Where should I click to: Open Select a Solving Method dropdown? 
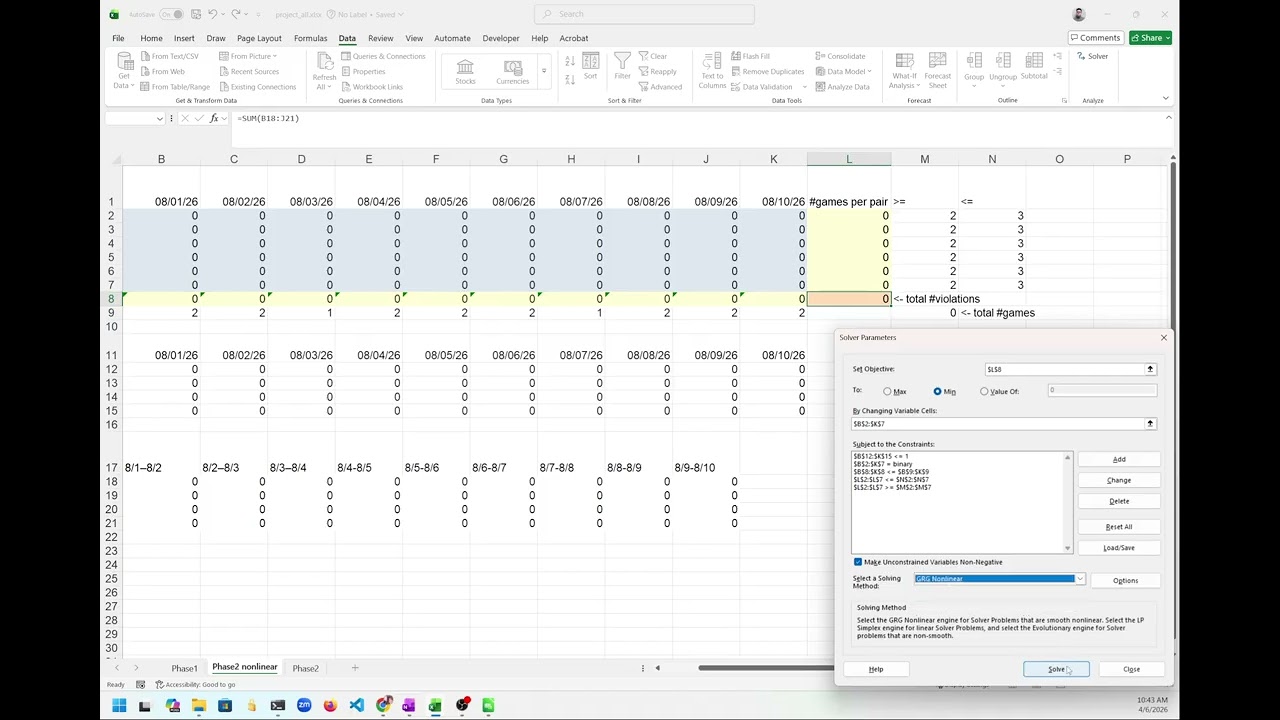1080,579
